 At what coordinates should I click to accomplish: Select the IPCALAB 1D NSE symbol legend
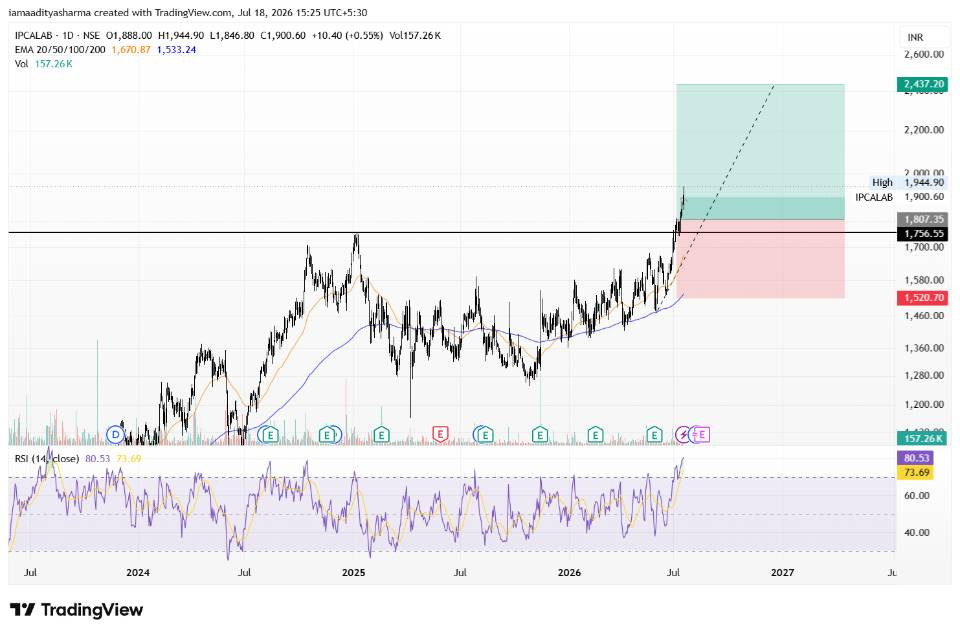click(57, 36)
